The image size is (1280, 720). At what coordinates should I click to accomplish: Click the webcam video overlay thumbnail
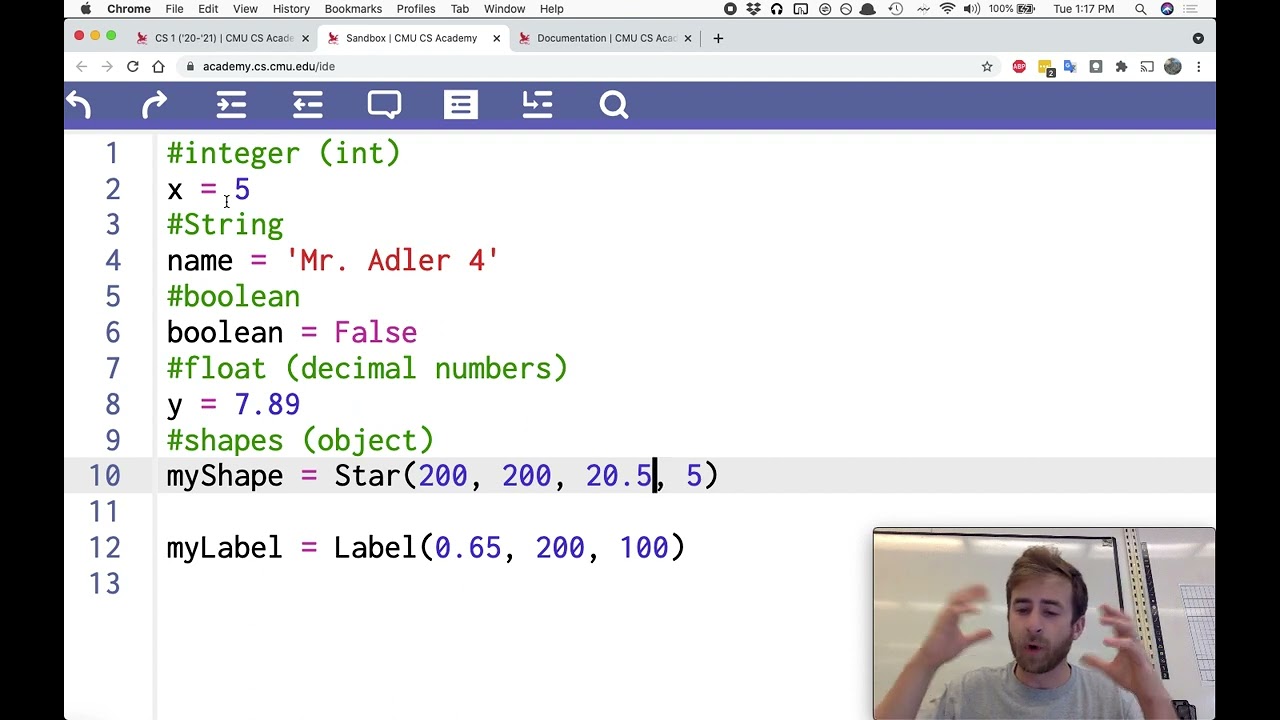tap(1044, 624)
